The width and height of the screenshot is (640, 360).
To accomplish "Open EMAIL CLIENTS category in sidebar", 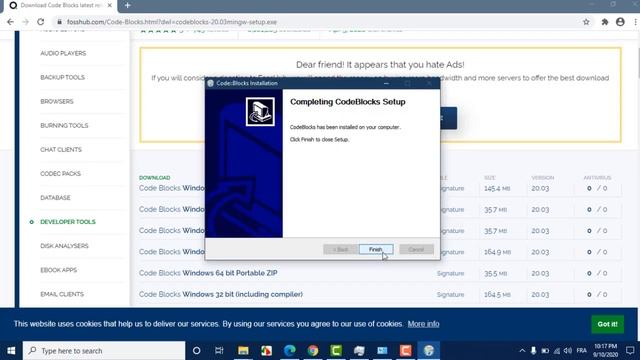I will (62, 294).
